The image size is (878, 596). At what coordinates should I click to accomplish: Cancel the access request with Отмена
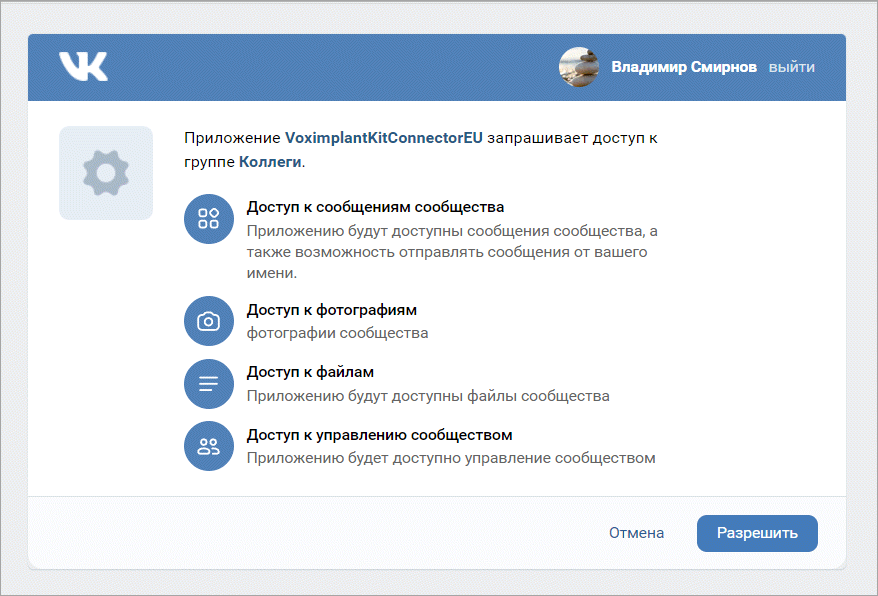coord(637,533)
